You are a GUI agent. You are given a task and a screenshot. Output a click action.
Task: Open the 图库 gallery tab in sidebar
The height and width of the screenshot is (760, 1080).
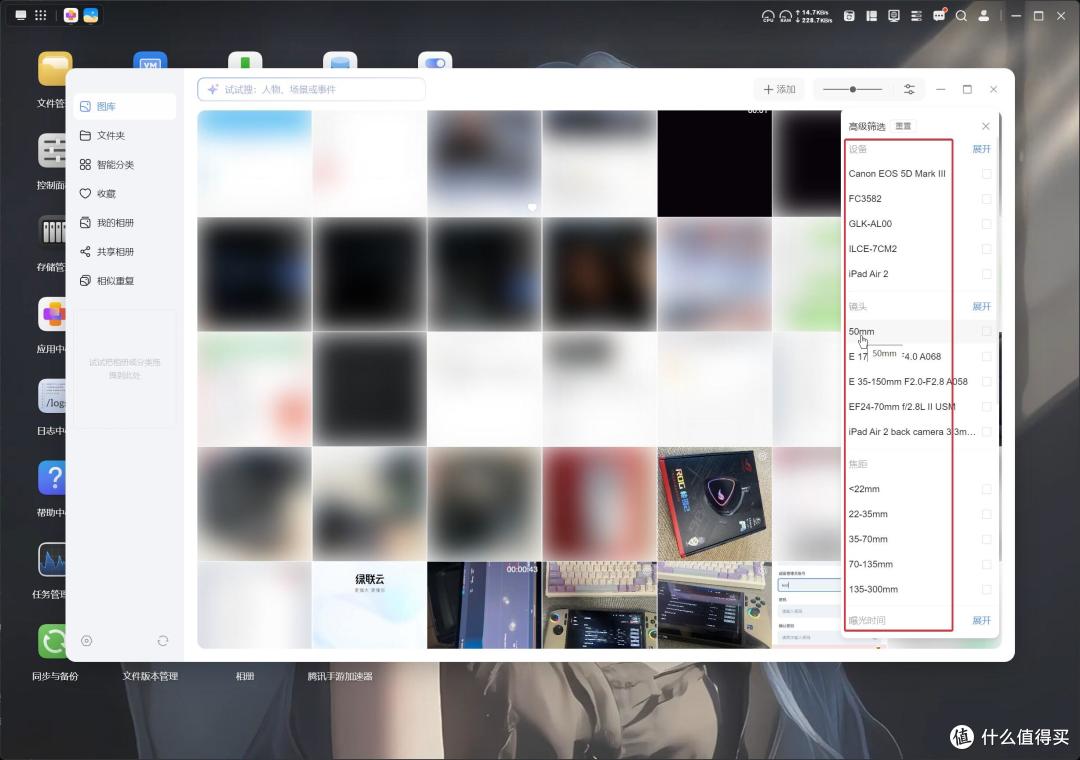125,107
